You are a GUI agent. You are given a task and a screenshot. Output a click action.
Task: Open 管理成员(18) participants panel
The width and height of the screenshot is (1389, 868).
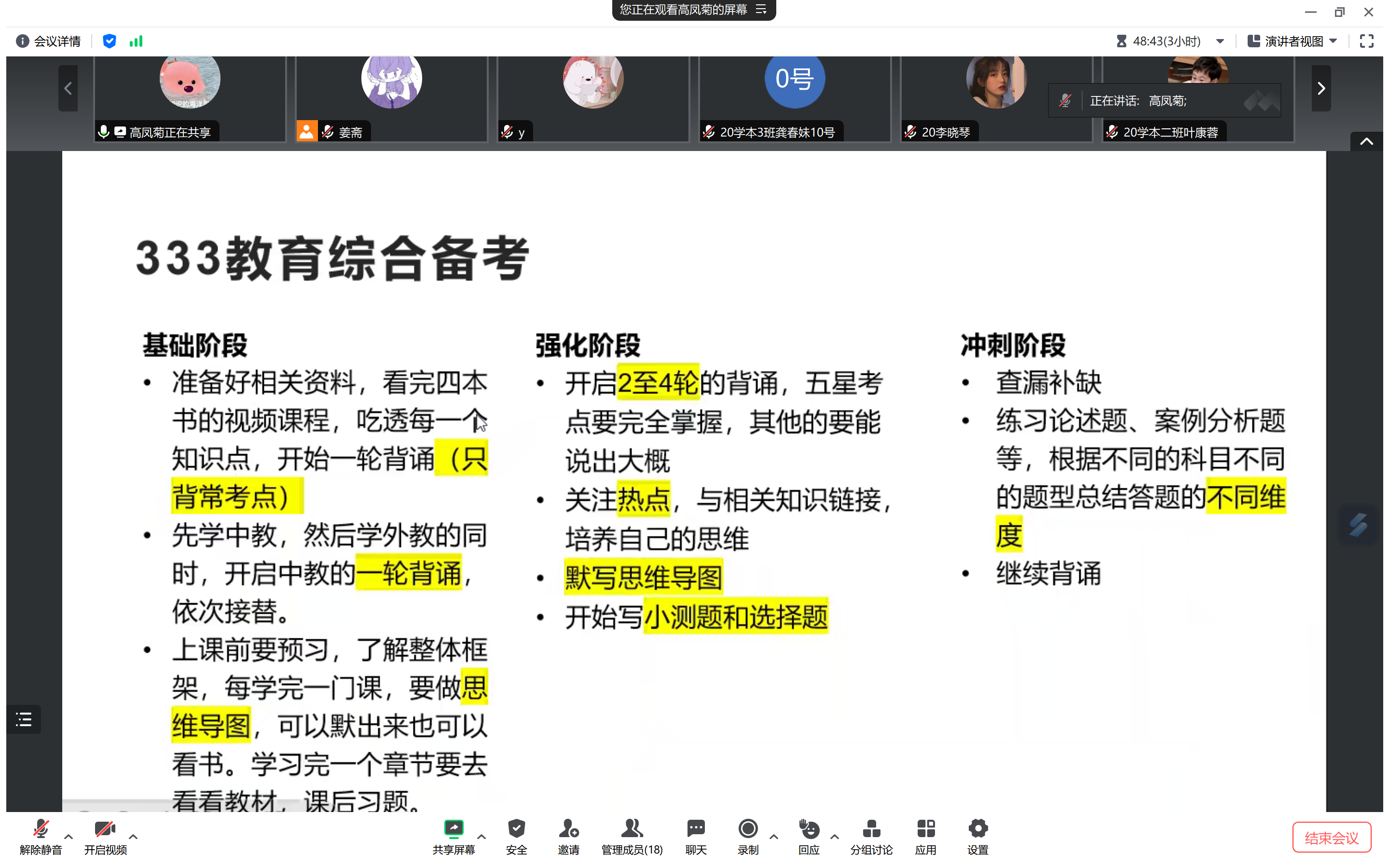pos(632,837)
